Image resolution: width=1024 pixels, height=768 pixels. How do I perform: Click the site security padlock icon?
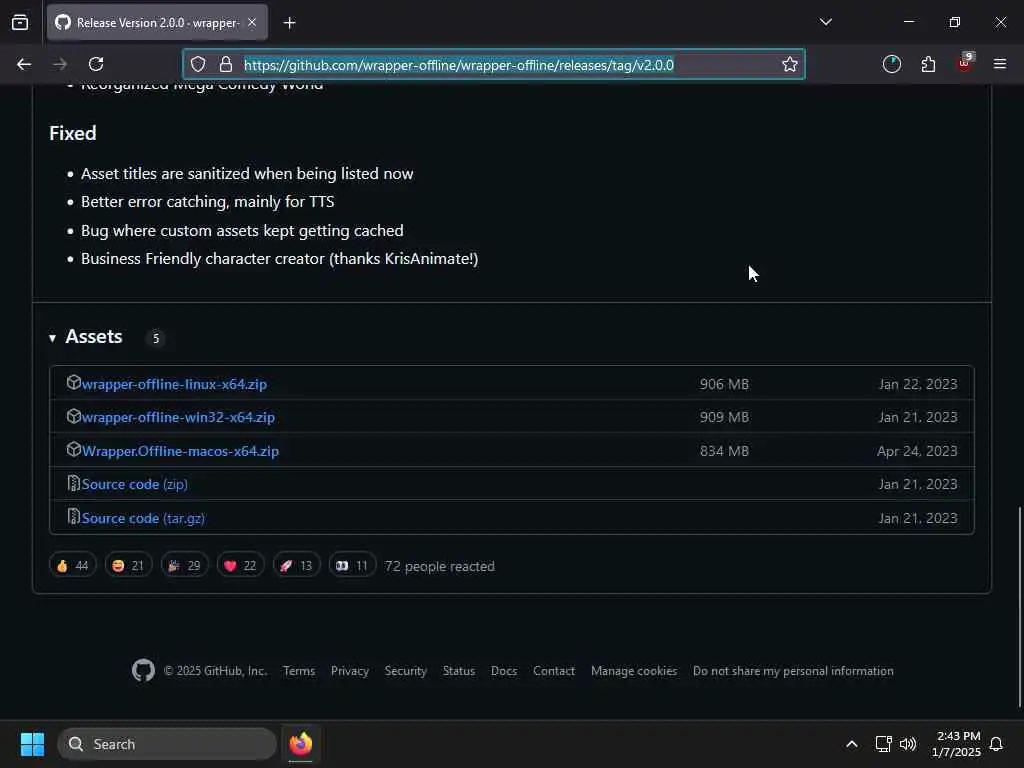pyautogui.click(x=226, y=64)
